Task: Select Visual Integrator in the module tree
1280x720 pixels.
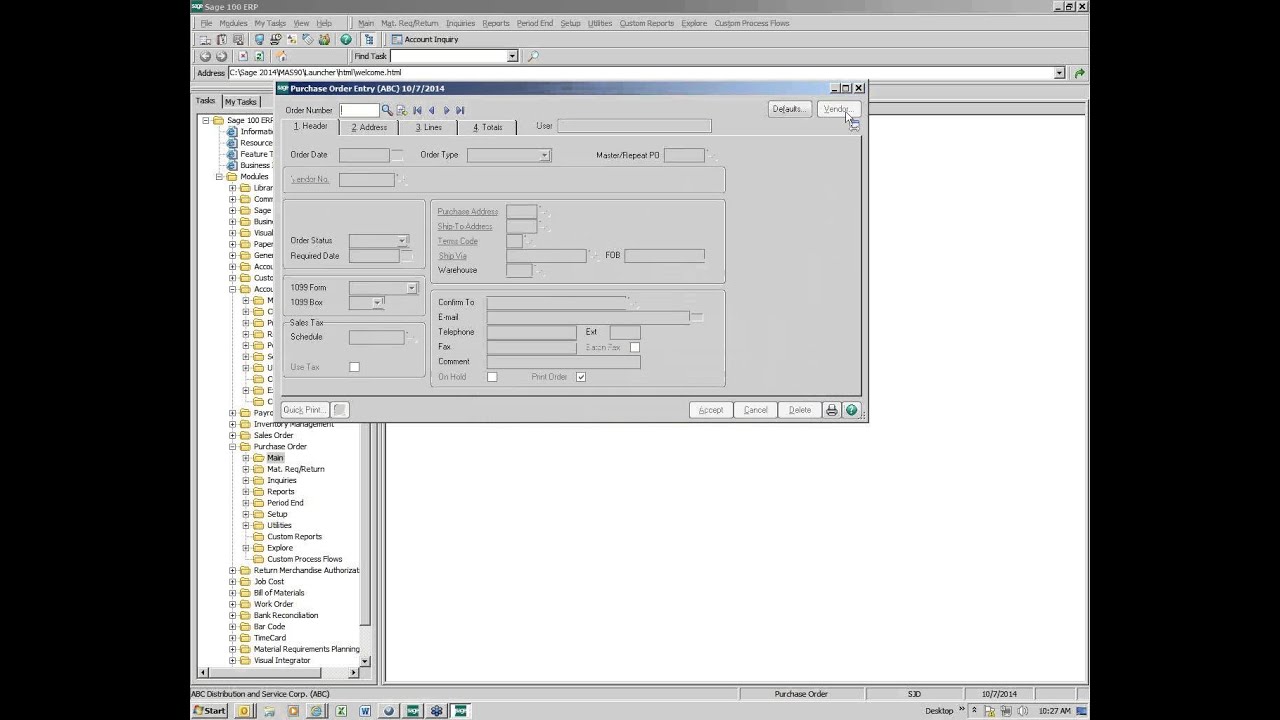Action: pyautogui.click(x=282, y=660)
